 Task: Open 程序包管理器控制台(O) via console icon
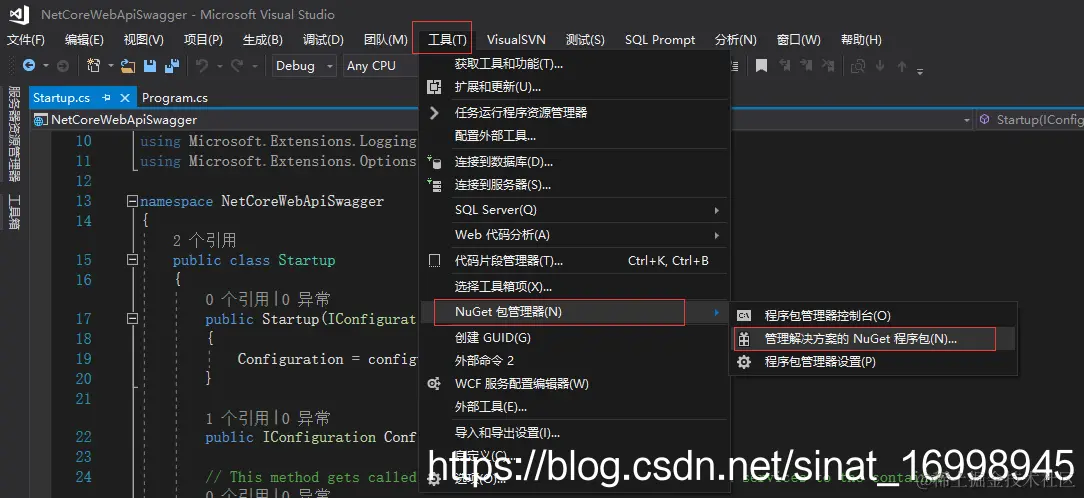click(744, 315)
